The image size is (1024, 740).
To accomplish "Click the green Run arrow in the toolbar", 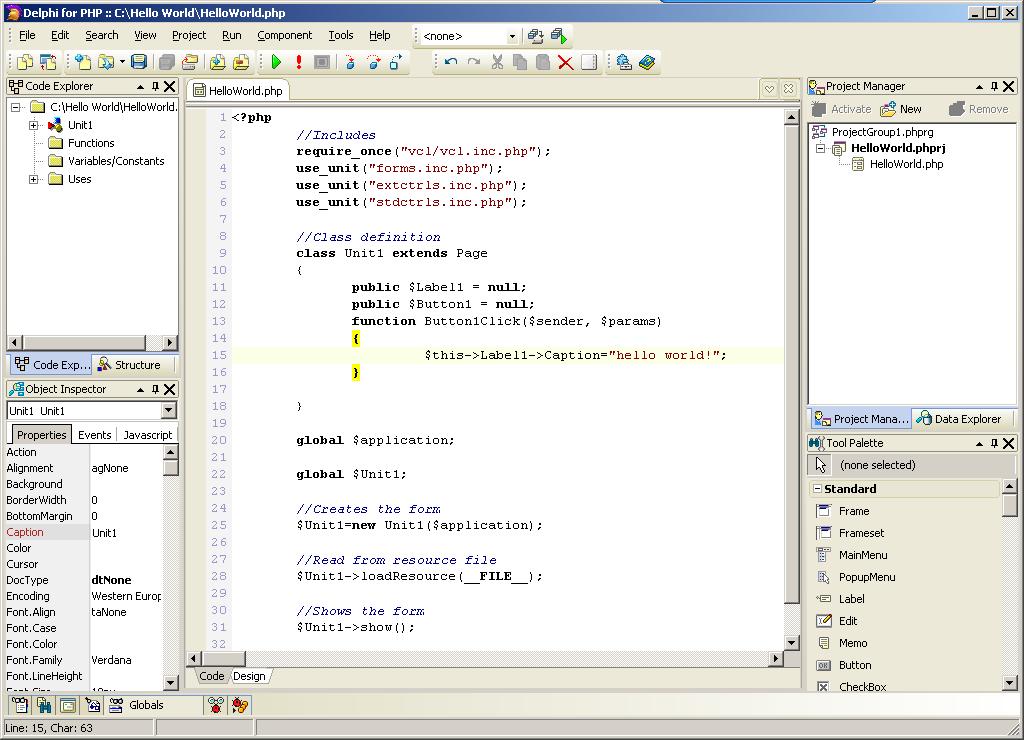I will point(276,62).
